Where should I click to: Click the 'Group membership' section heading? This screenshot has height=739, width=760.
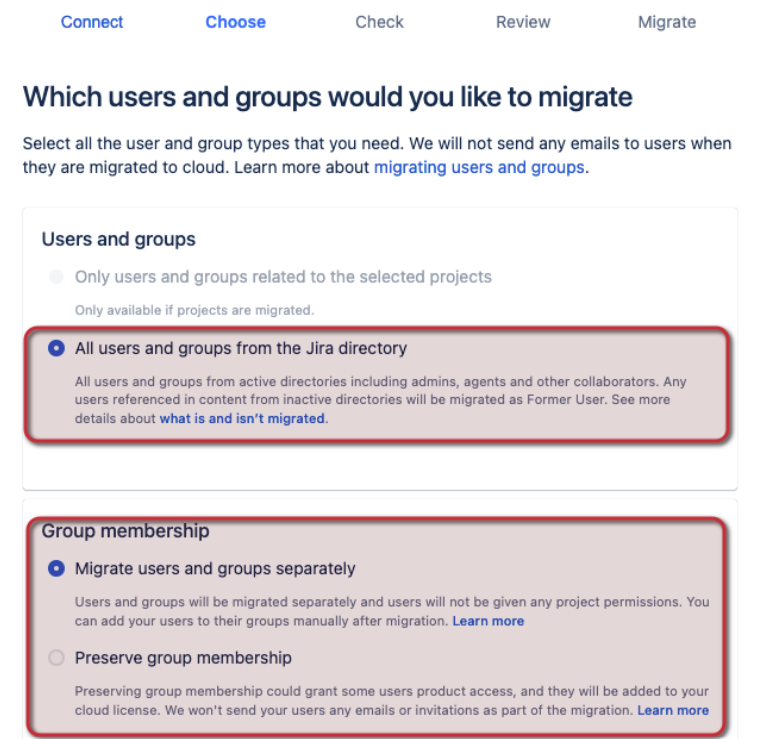click(125, 531)
